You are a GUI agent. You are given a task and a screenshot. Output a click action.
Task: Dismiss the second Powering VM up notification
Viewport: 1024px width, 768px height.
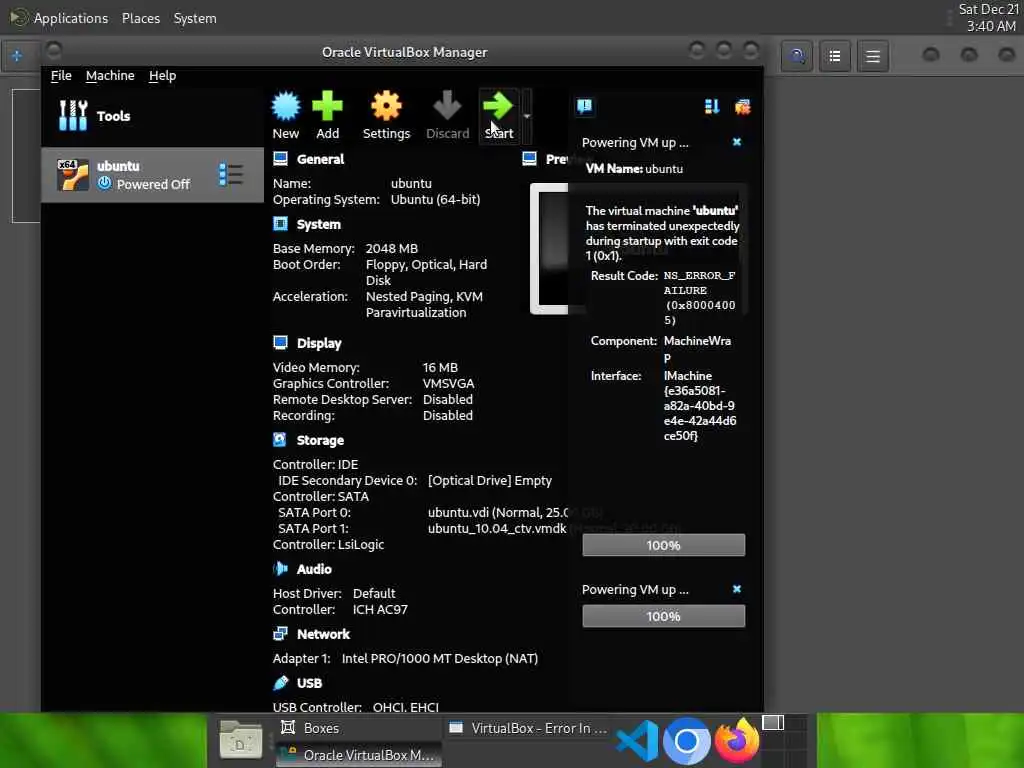click(737, 589)
